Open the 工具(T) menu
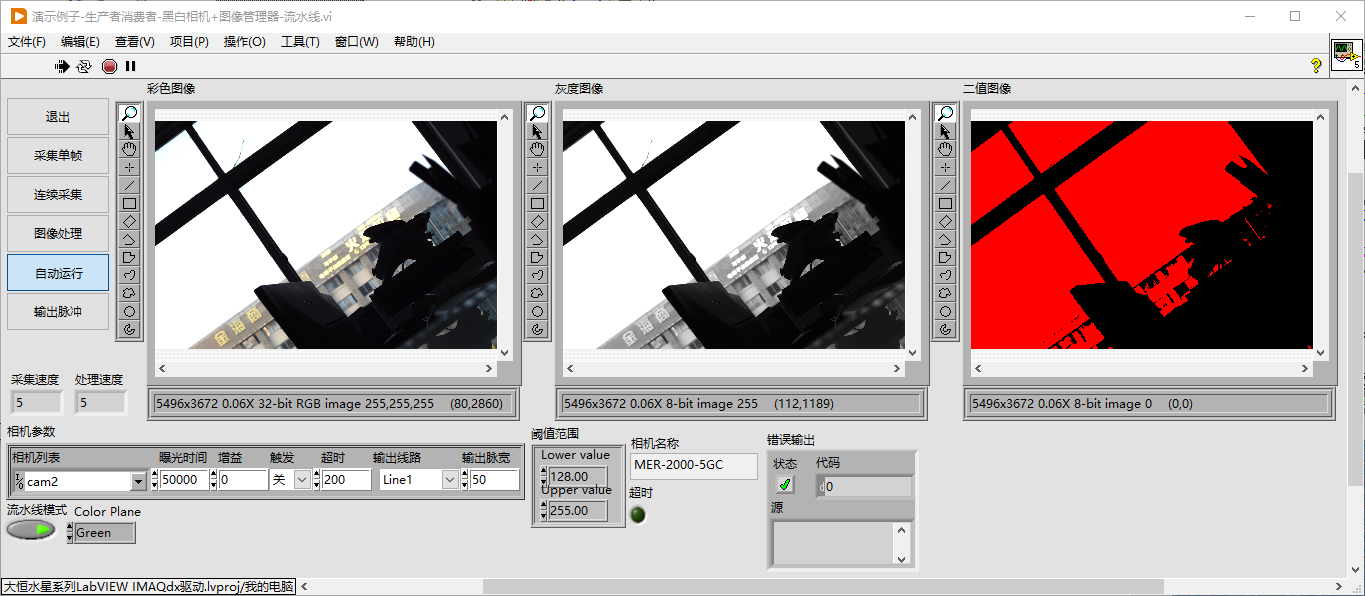The width and height of the screenshot is (1365, 596). (x=300, y=42)
